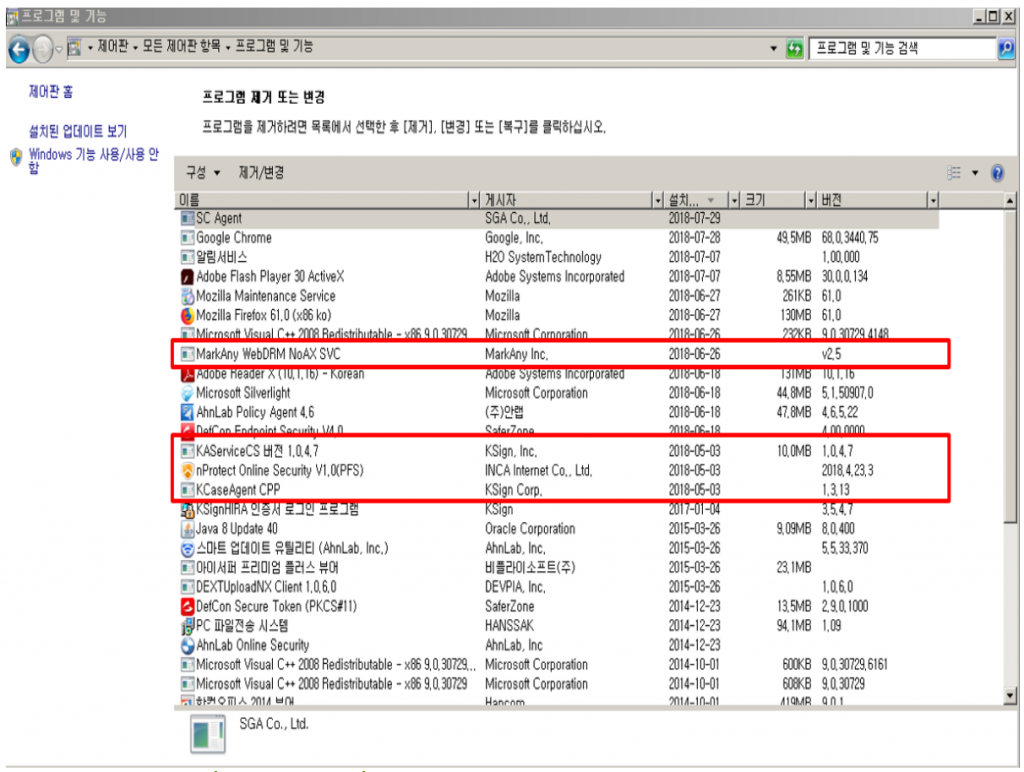Image resolution: width=1024 pixels, height=772 pixels.
Task: Click the Mozilla Maintenance Service icon
Action: pos(187,296)
